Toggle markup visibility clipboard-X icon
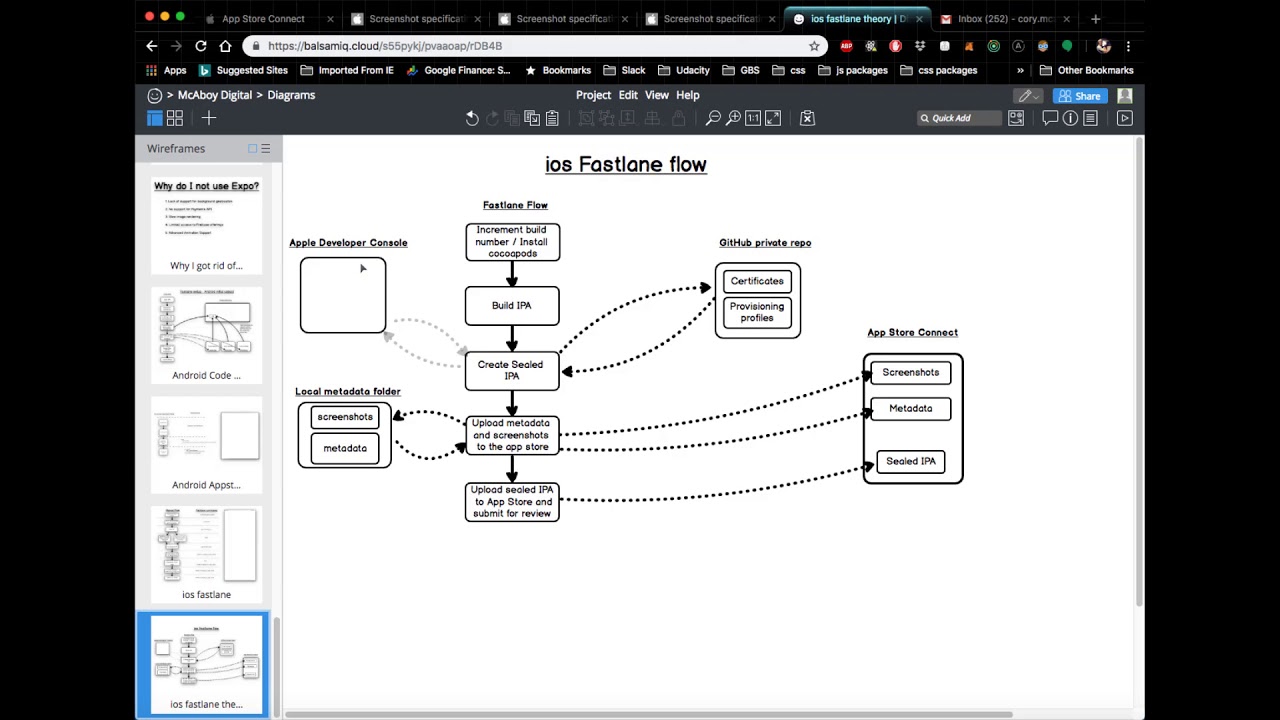The image size is (1280, 720). tap(807, 118)
